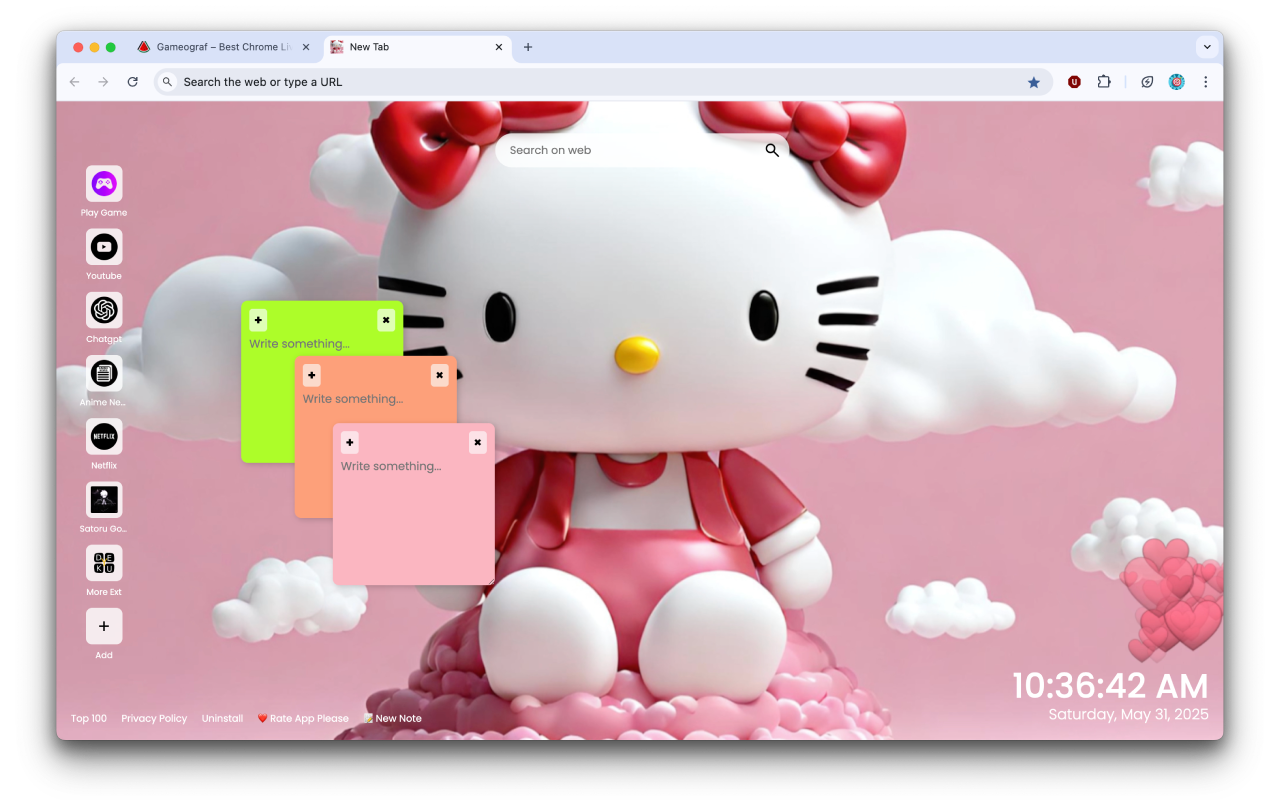Open the Chrome extensions puzzle icon
Image resolution: width=1280 pixels, height=800 pixels.
pos(1104,81)
